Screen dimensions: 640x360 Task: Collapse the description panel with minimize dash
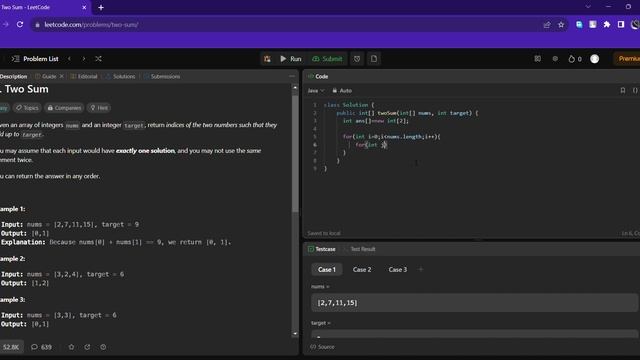291,76
